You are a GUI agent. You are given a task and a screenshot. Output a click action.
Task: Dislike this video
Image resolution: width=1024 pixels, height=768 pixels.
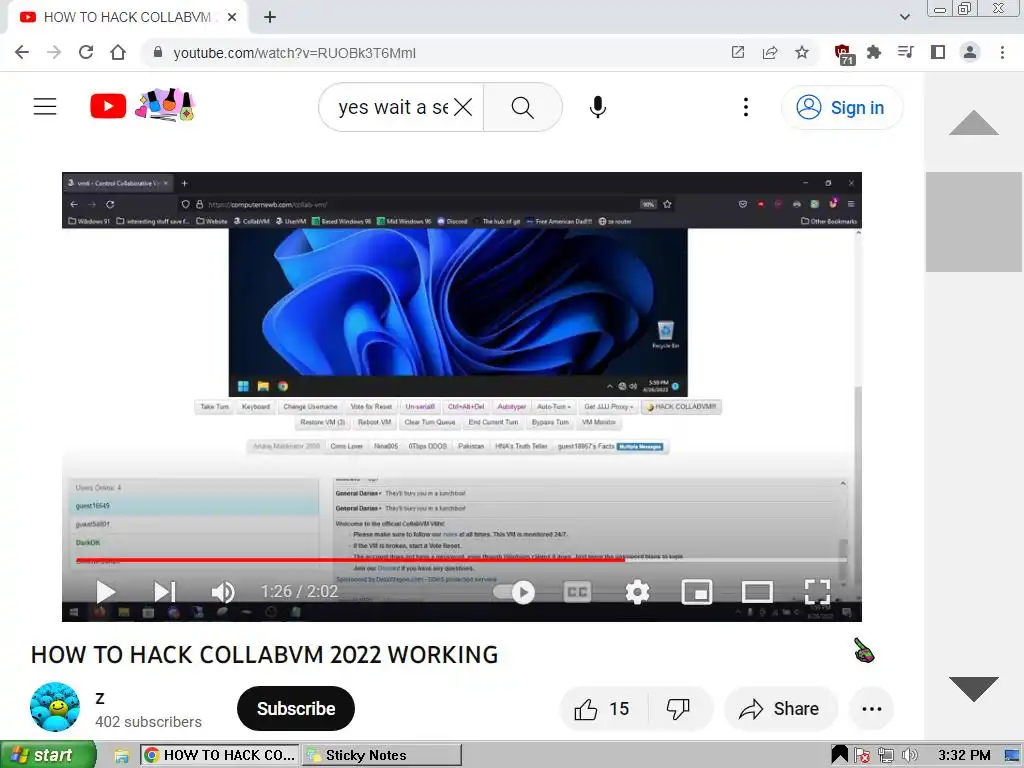click(x=679, y=709)
